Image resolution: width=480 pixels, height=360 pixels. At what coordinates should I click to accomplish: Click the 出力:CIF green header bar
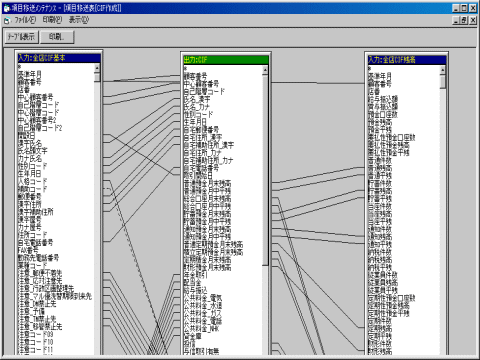[226, 60]
